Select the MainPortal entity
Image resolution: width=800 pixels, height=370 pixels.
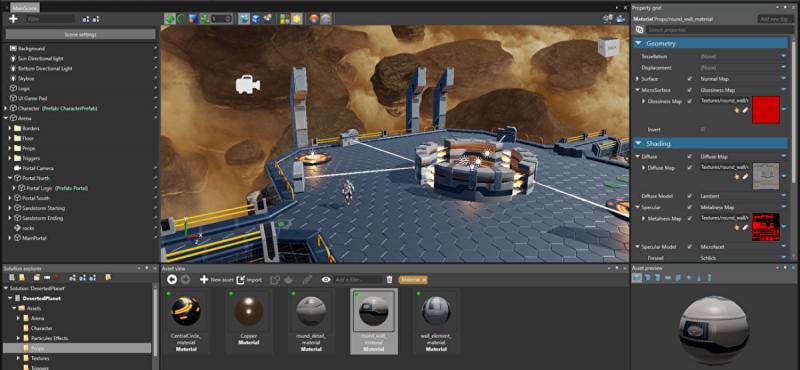[x=35, y=238]
